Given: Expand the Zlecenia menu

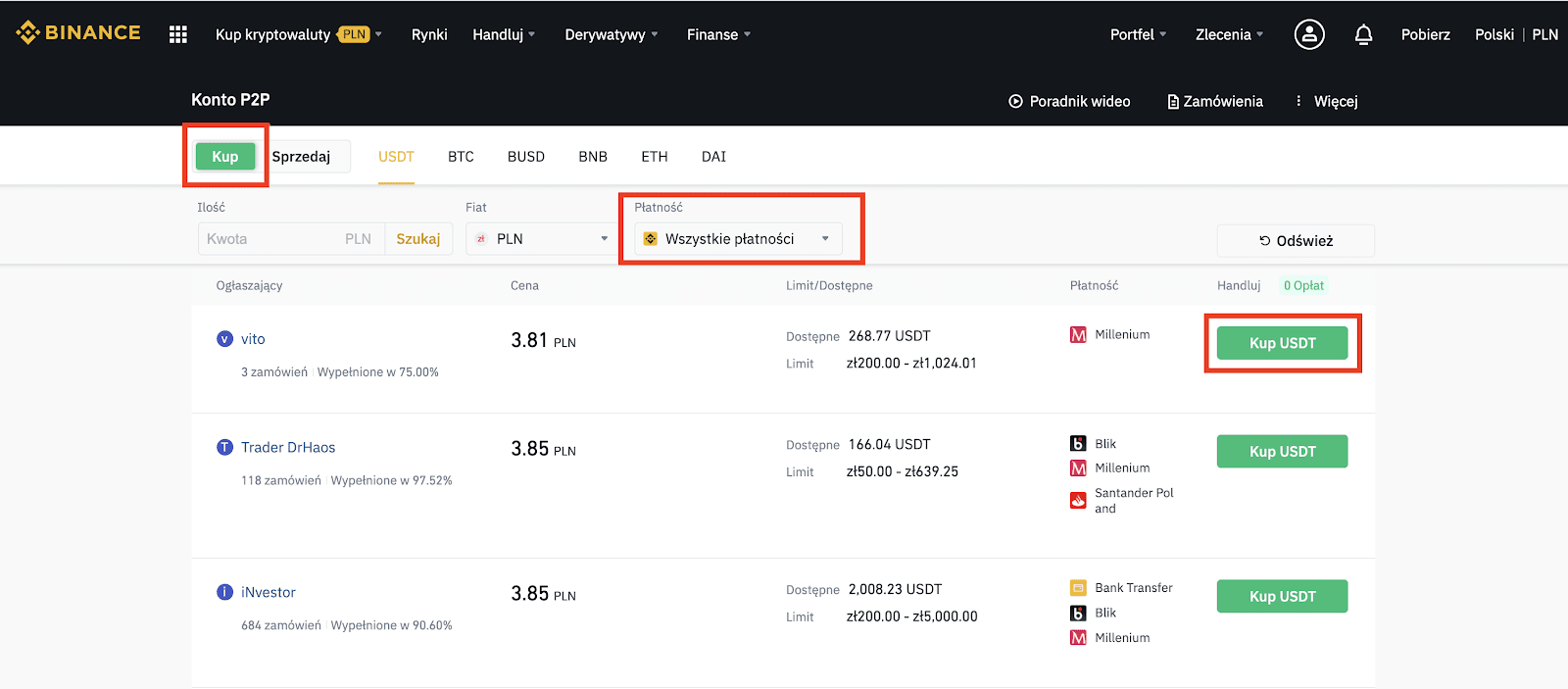Looking at the screenshot, I should point(1229,34).
